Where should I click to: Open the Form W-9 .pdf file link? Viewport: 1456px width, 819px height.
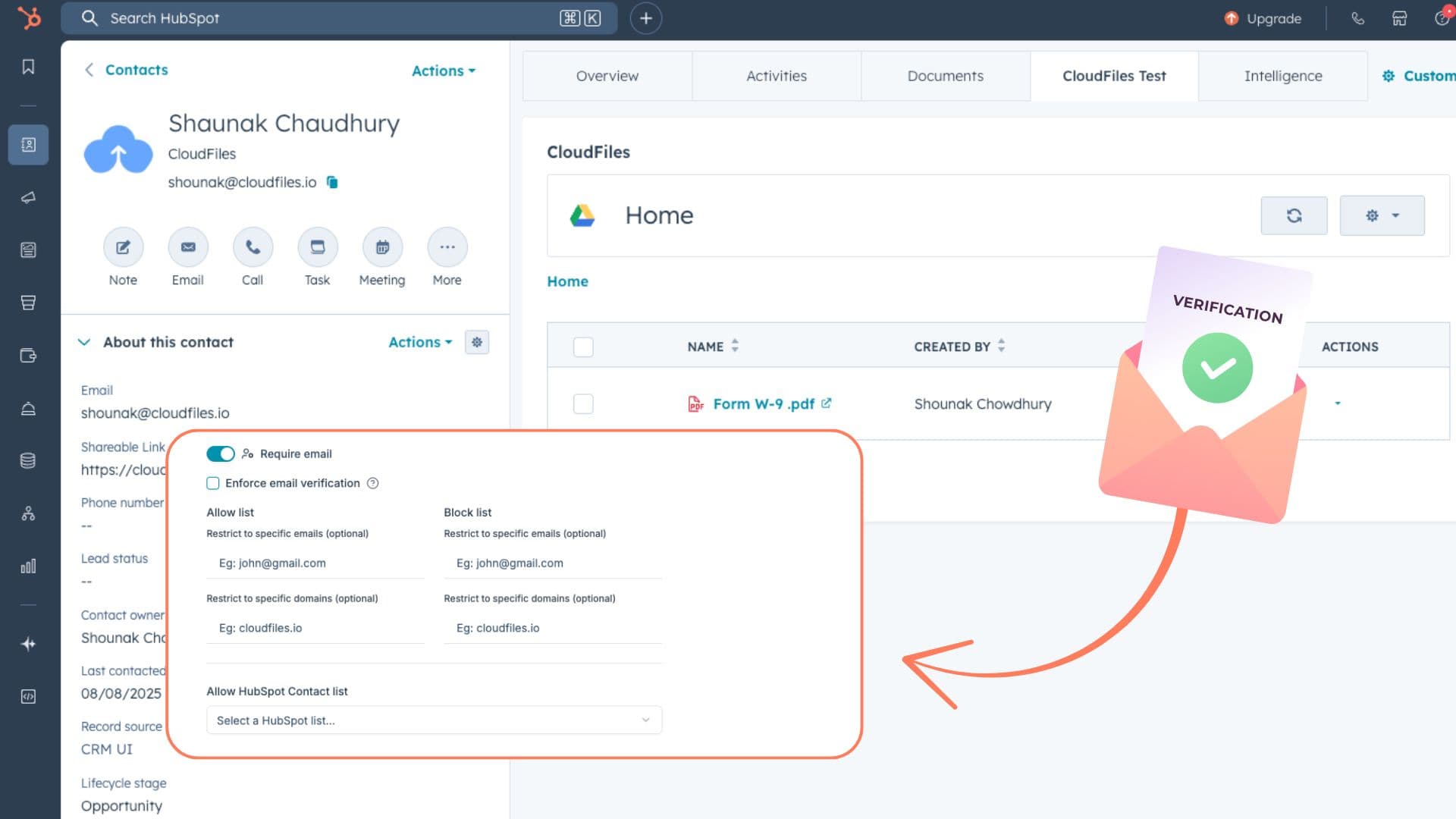coord(763,403)
